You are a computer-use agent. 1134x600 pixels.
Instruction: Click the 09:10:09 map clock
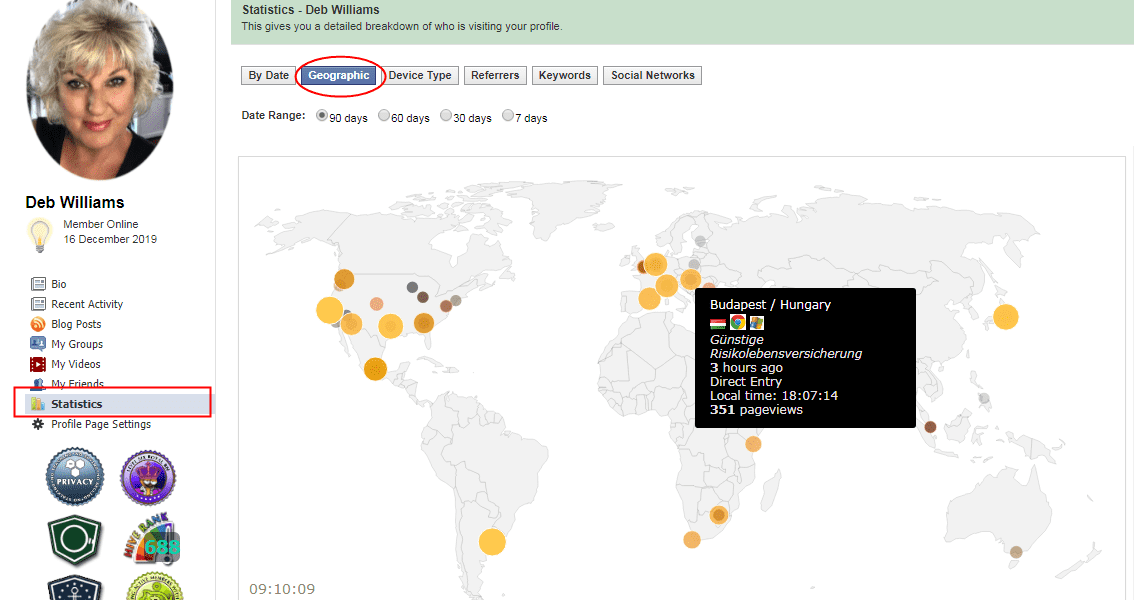(x=282, y=589)
